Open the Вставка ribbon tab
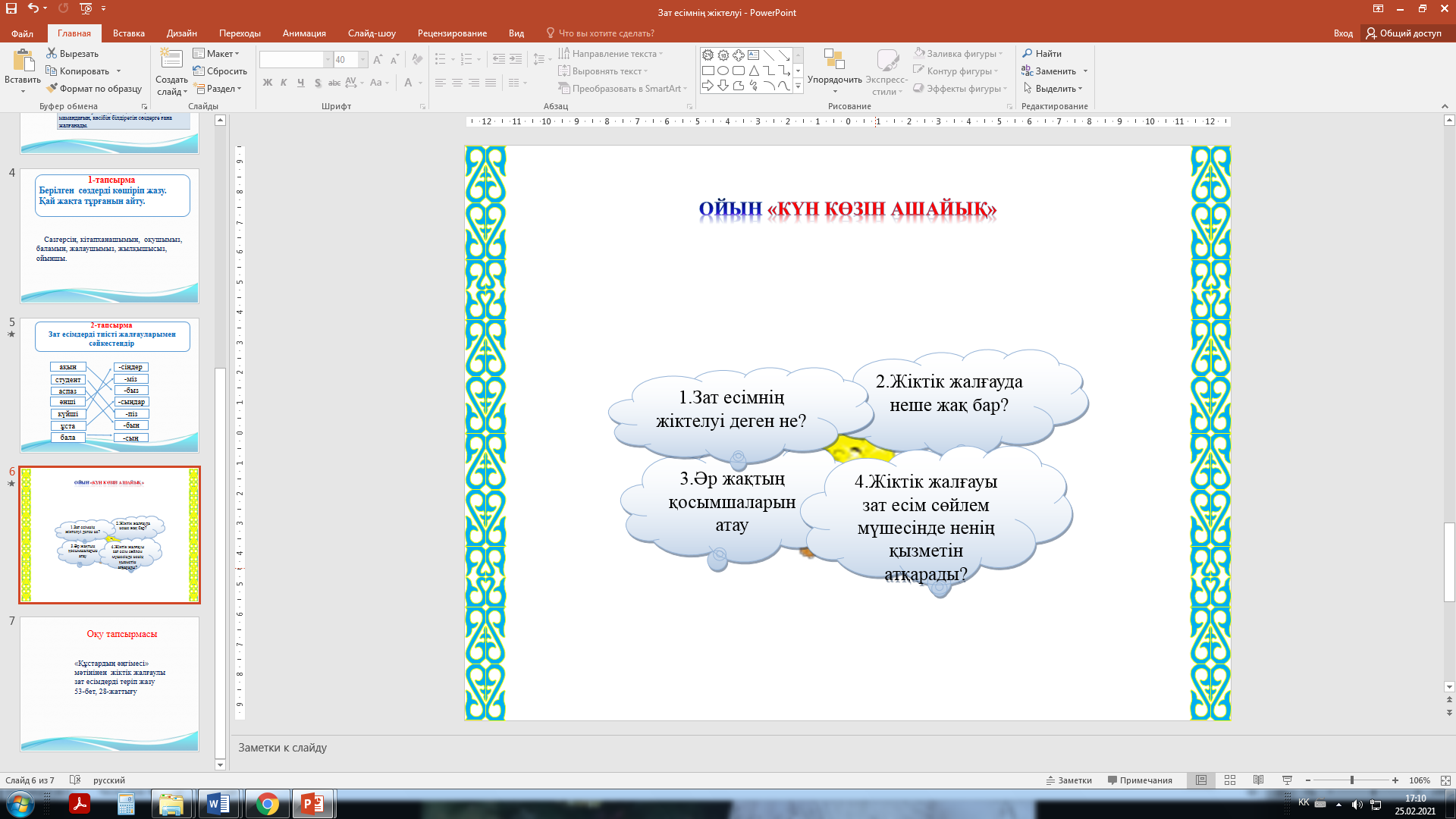The height and width of the screenshot is (819, 1456). pyautogui.click(x=128, y=33)
